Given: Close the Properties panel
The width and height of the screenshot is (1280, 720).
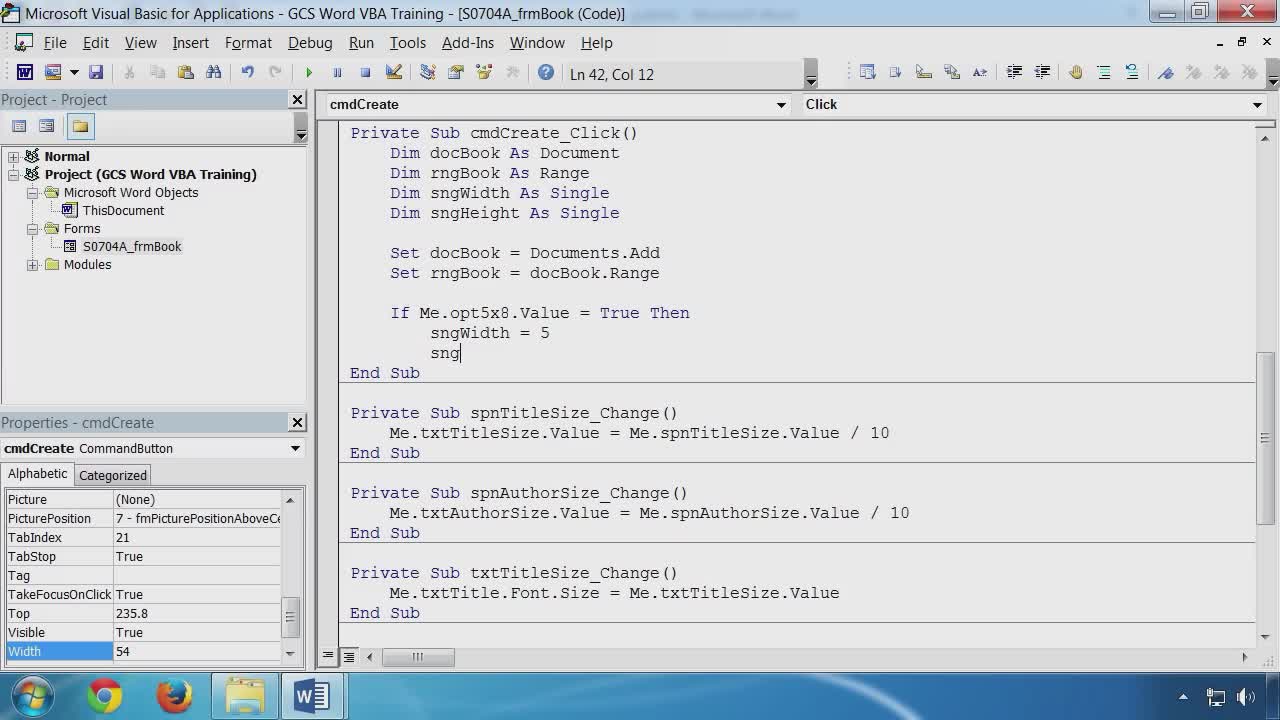Looking at the screenshot, I should [297, 423].
